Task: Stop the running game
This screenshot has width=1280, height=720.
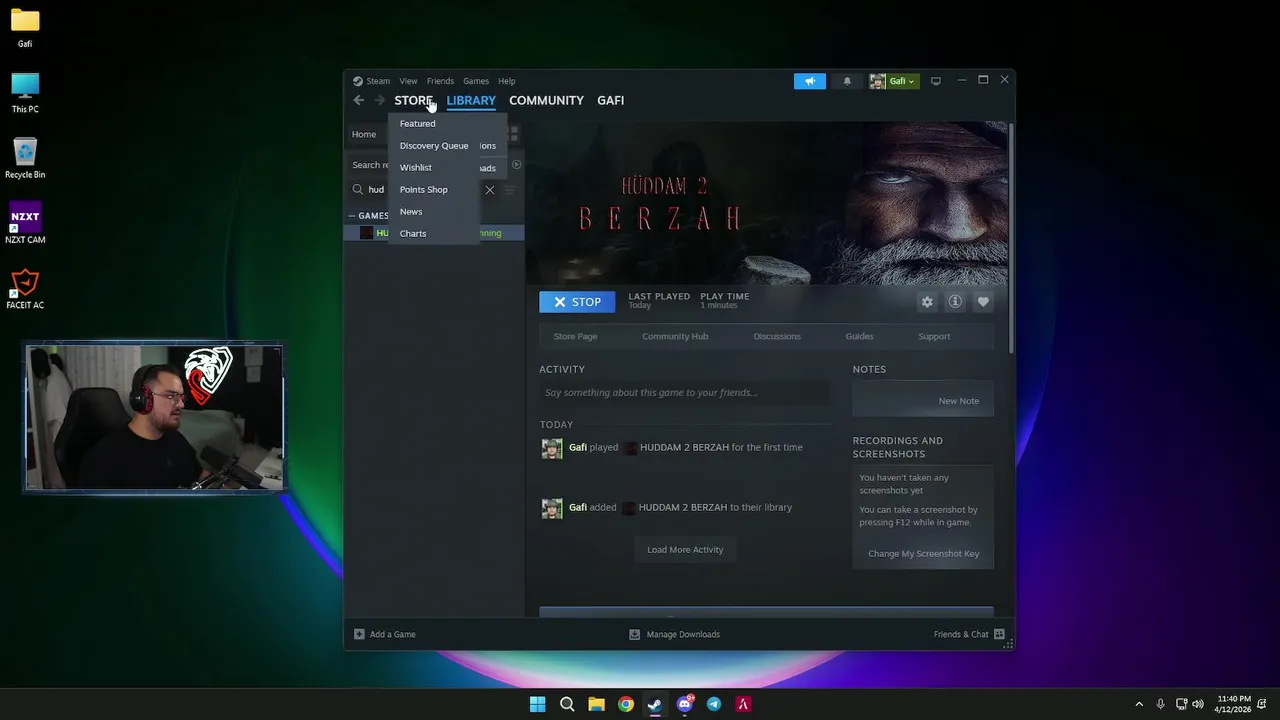Action: pyautogui.click(x=577, y=302)
